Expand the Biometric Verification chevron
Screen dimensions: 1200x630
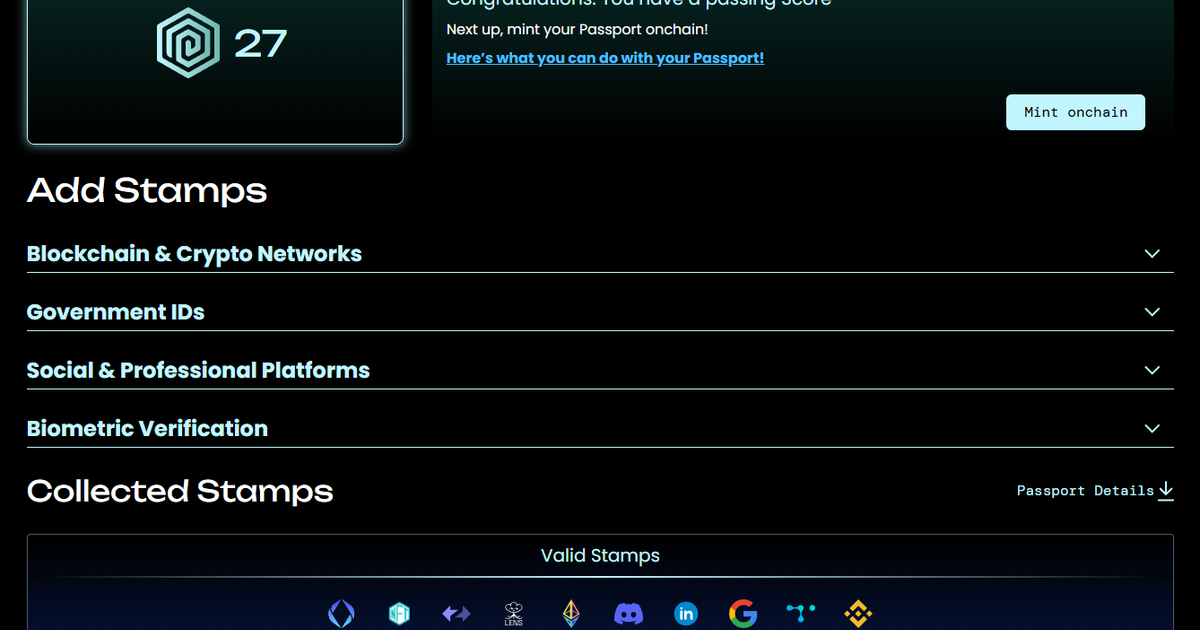(x=1152, y=428)
